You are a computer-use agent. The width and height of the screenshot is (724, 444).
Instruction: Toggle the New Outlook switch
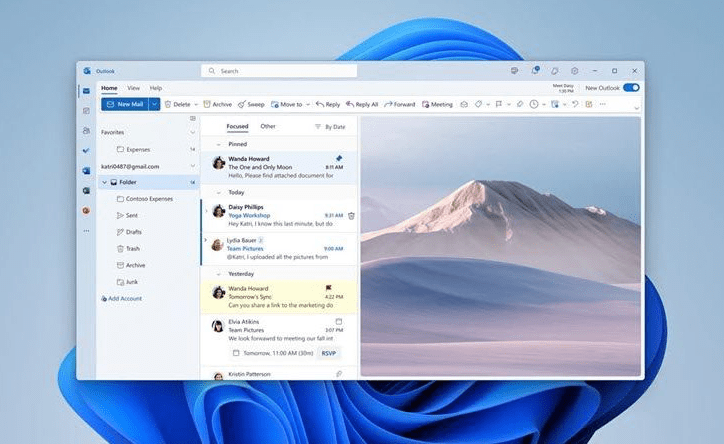631,88
